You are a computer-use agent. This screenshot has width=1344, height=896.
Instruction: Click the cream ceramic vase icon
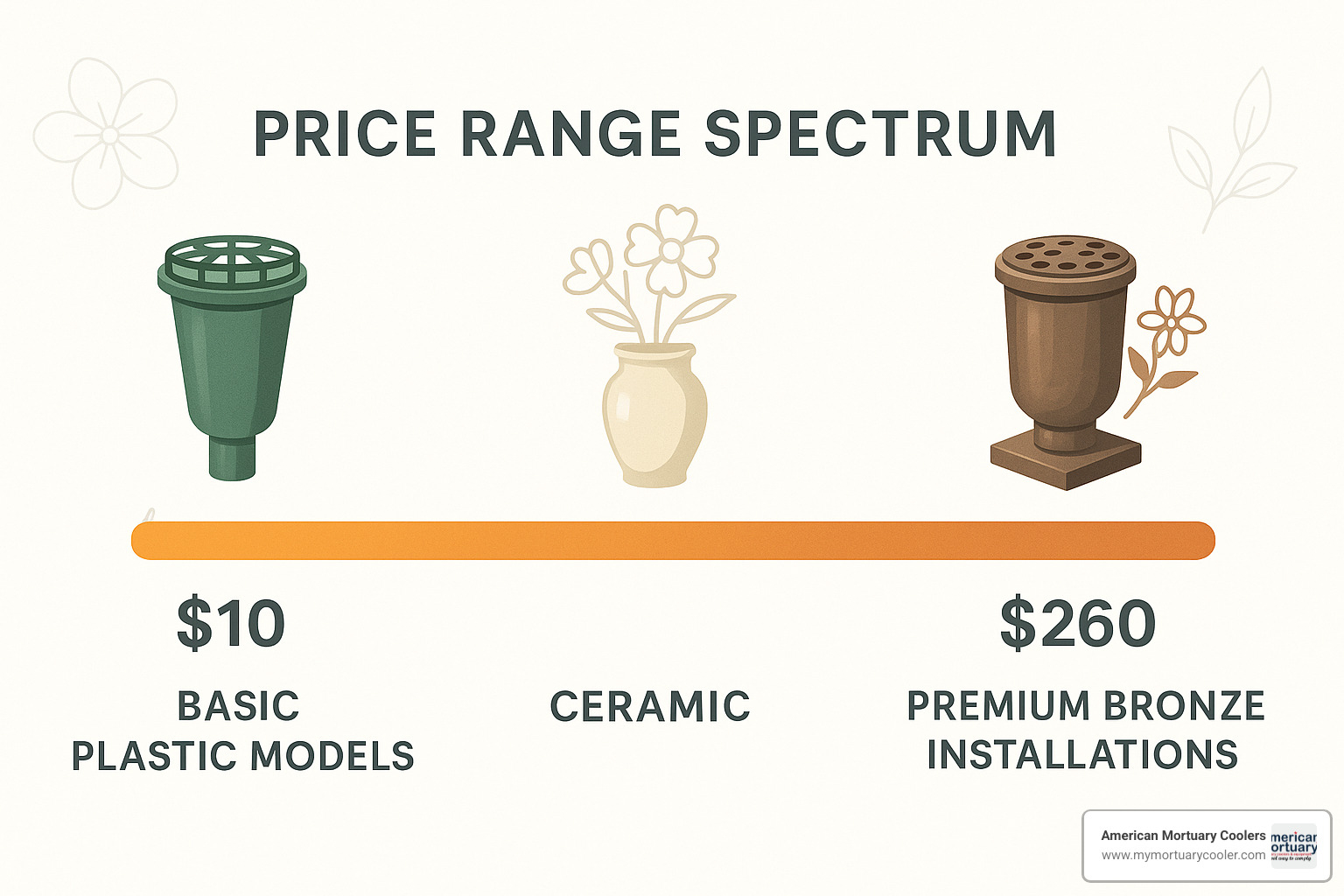(x=654, y=416)
